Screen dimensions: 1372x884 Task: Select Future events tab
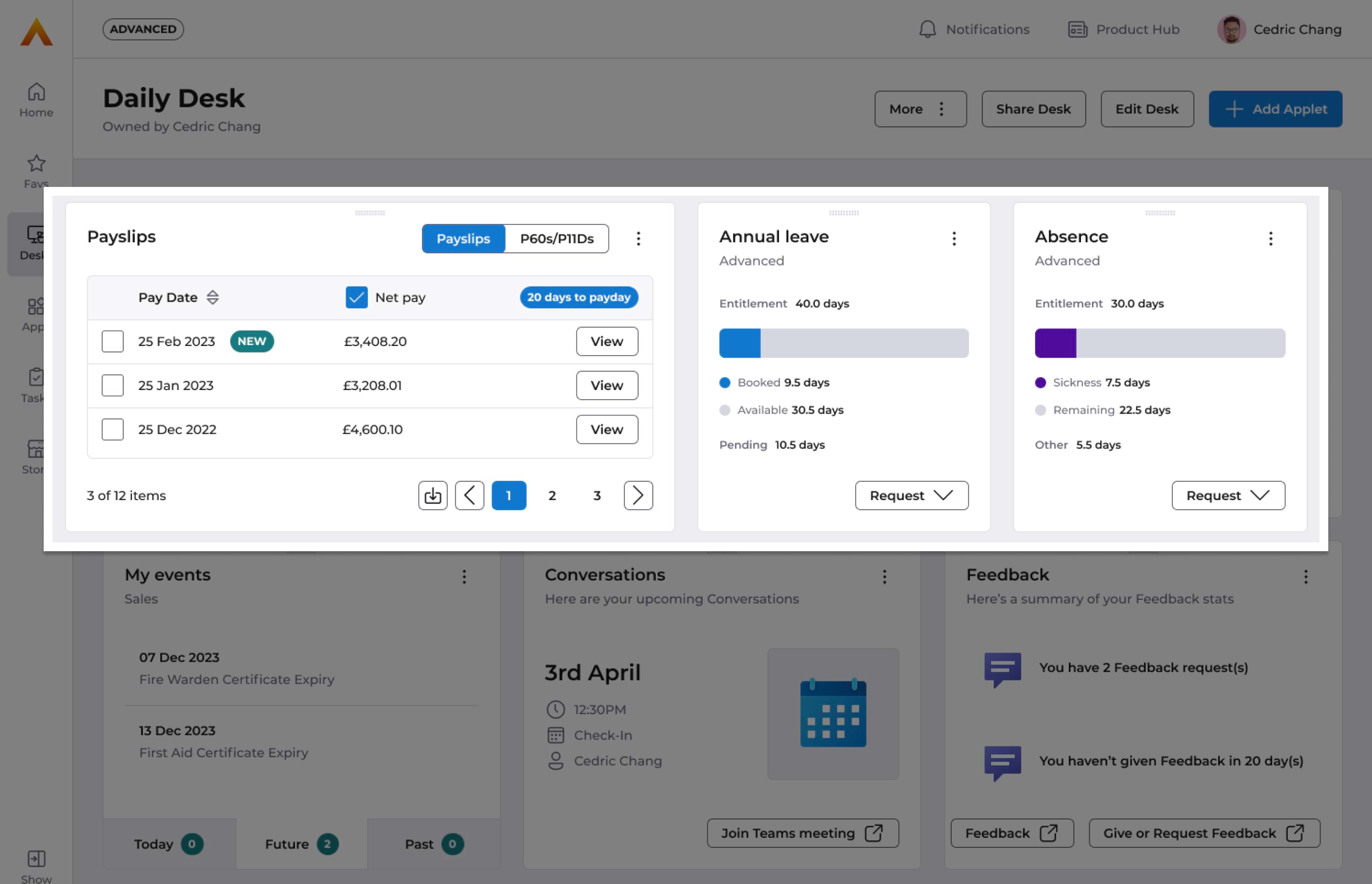pyautogui.click(x=301, y=844)
